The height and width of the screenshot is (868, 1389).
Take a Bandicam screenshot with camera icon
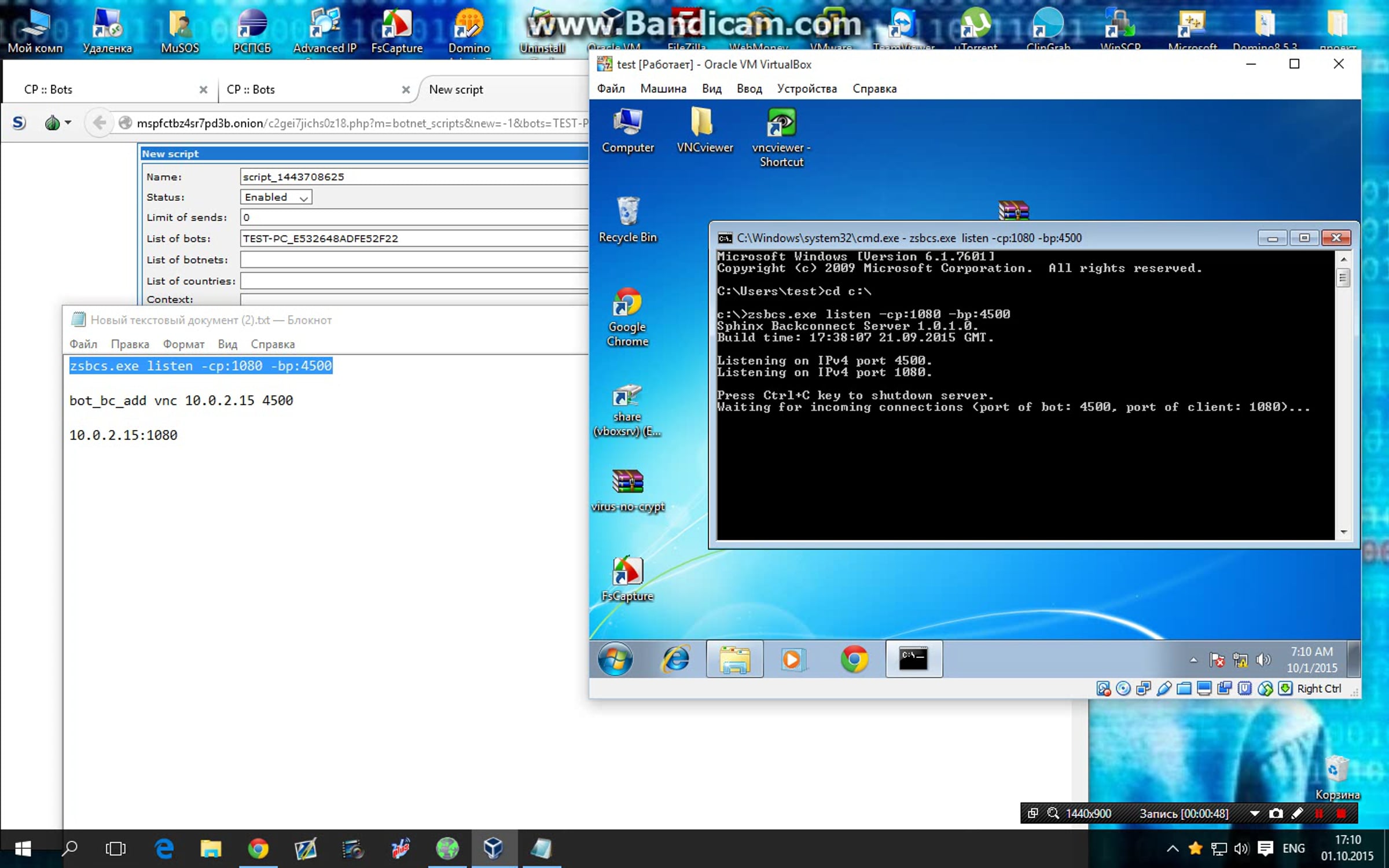1276,814
